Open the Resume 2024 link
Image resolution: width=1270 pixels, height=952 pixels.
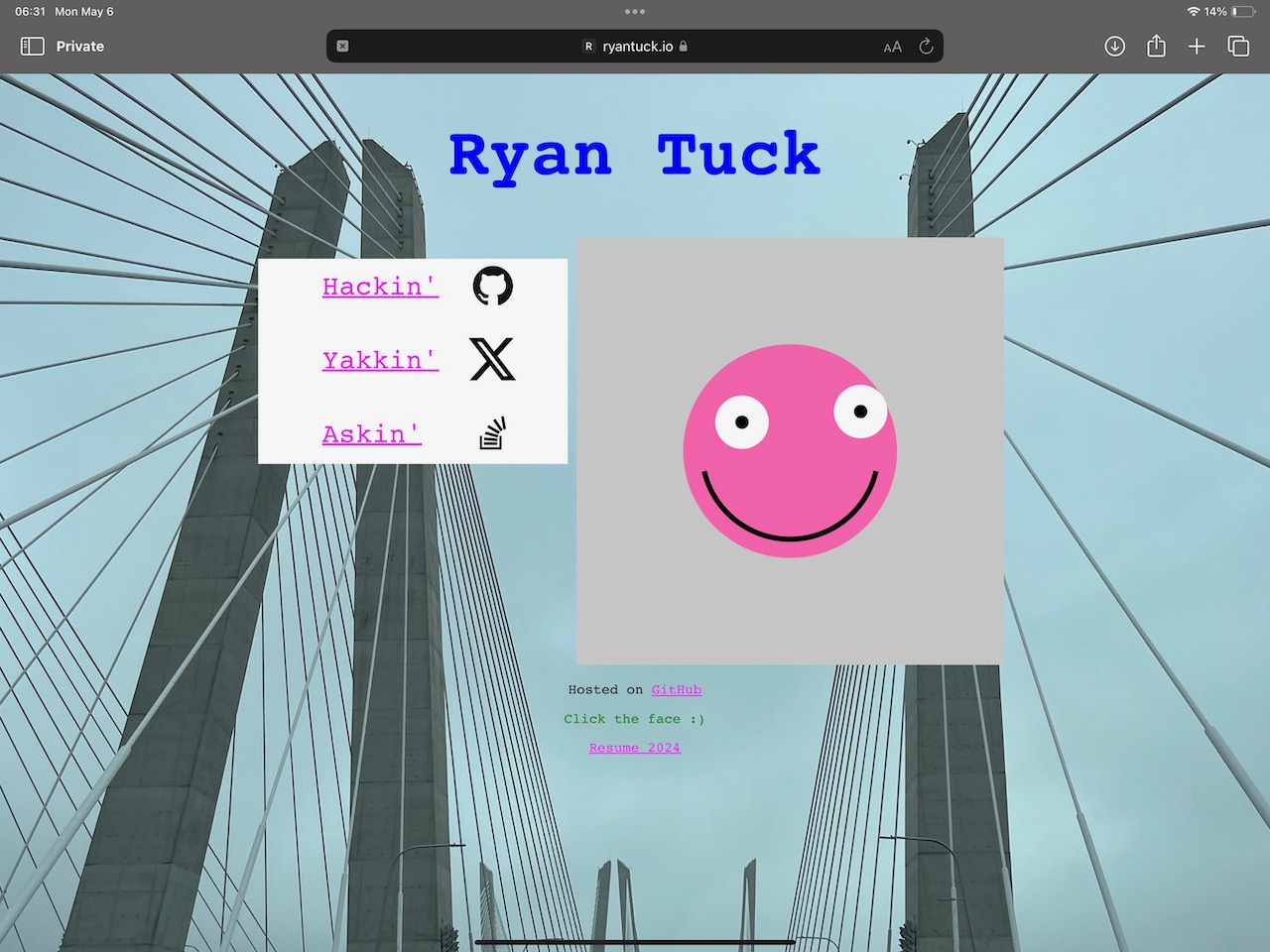pos(634,748)
